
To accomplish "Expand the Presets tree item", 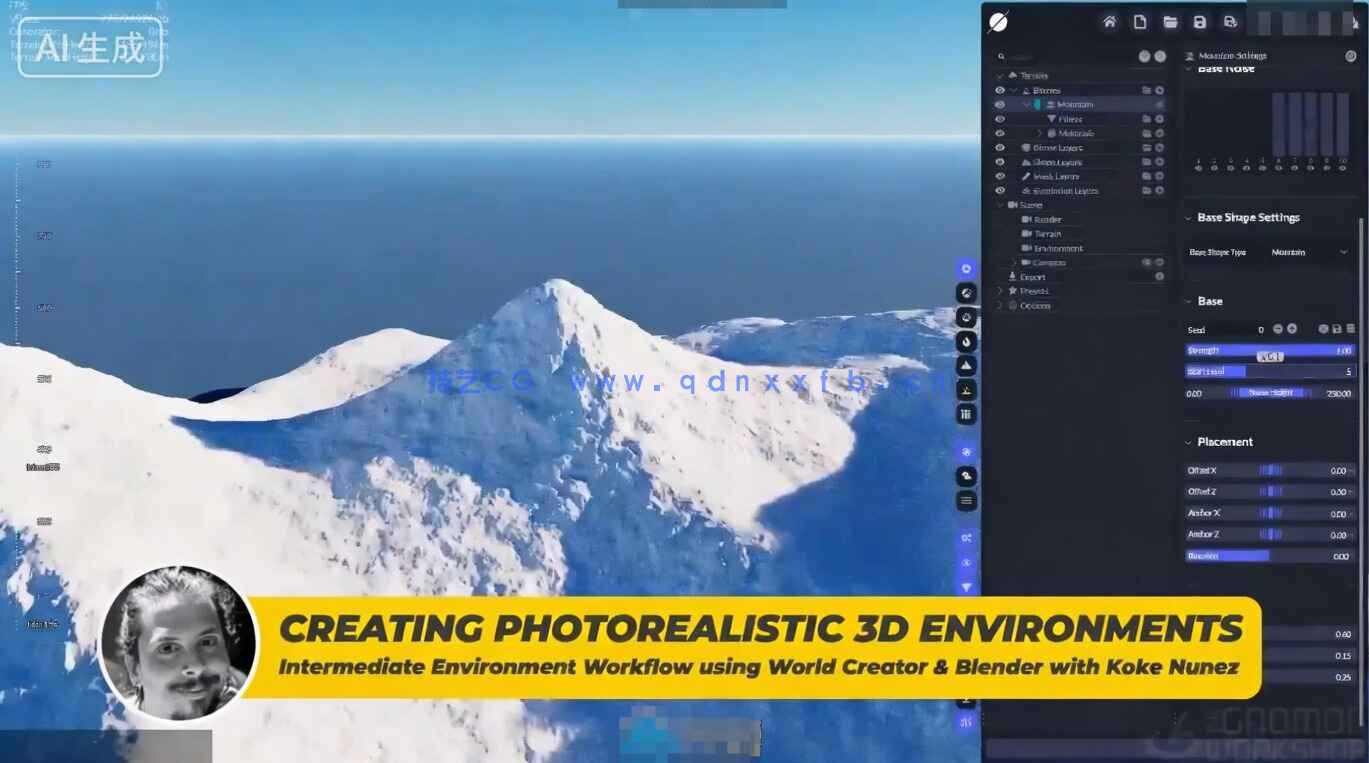I will [x=1000, y=291].
